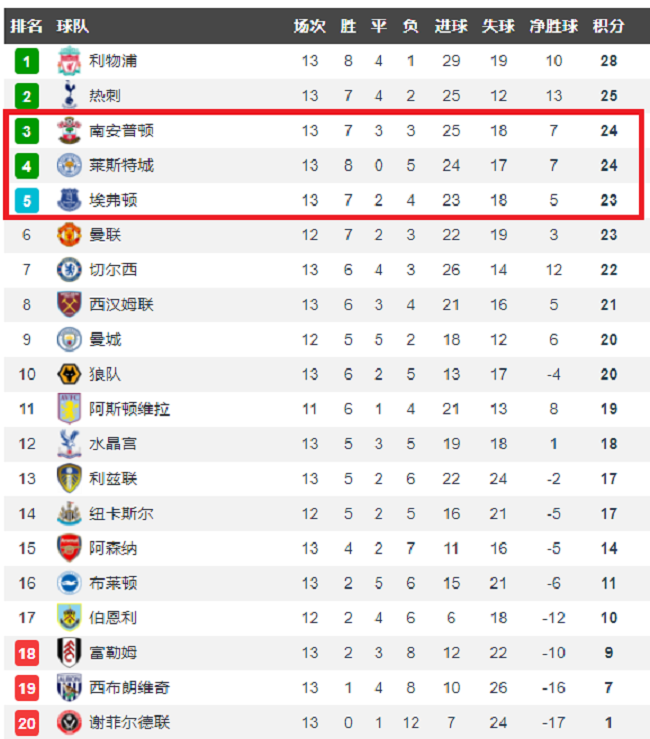Click the Everton club crest icon
The width and height of the screenshot is (650, 739).
click(68, 200)
